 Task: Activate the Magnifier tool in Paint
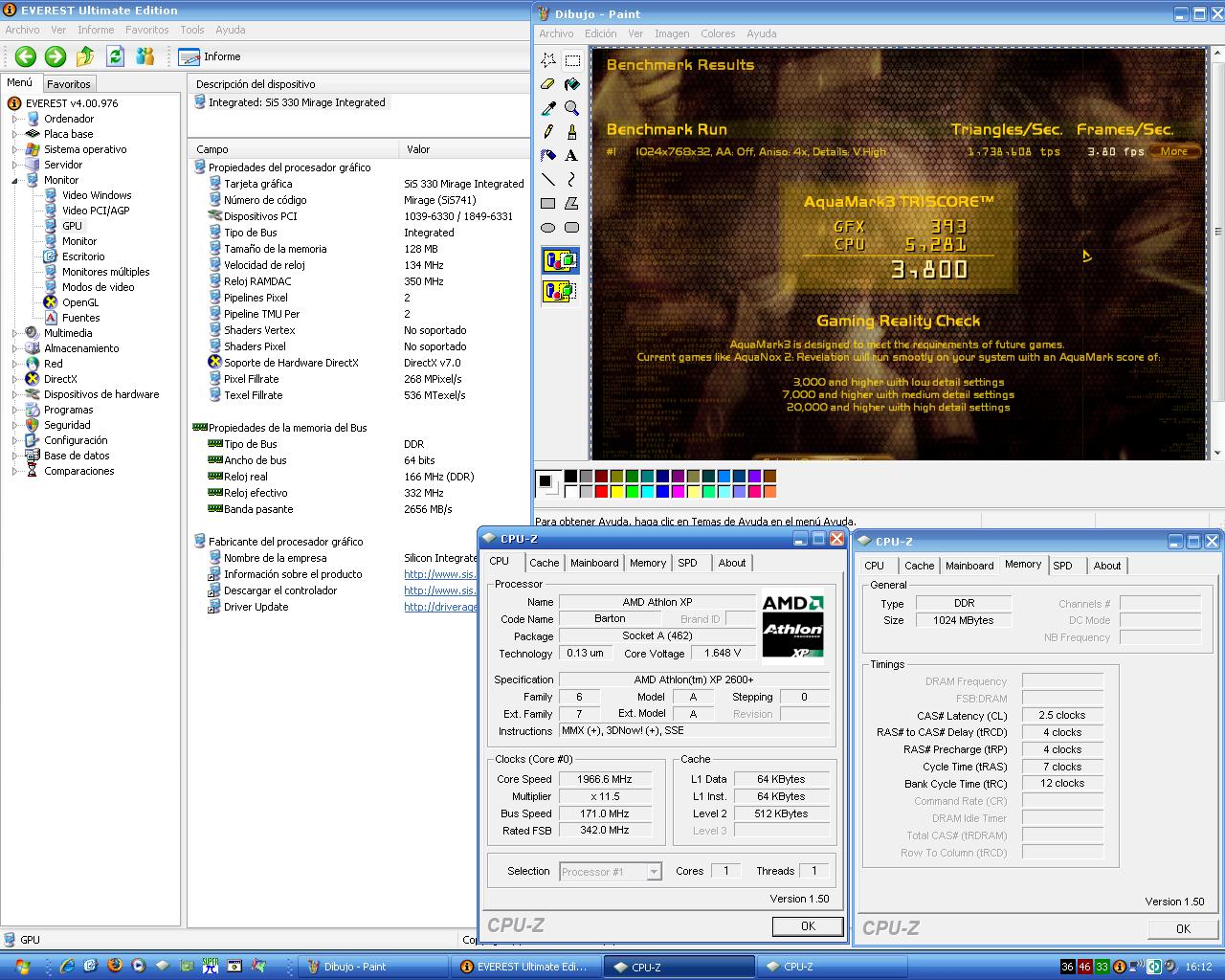pyautogui.click(x=572, y=108)
